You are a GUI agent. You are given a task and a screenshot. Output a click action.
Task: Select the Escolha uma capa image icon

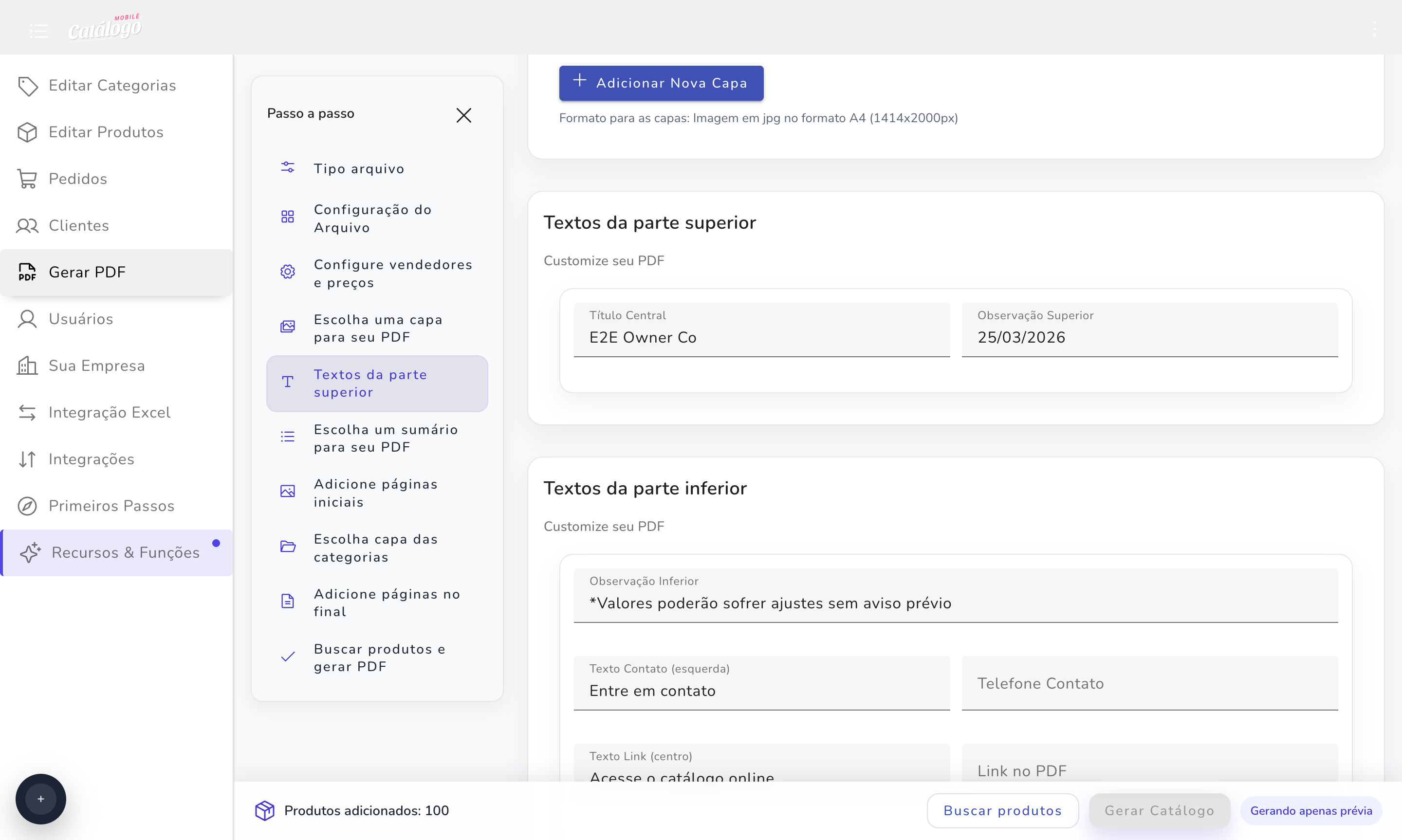coord(288,327)
